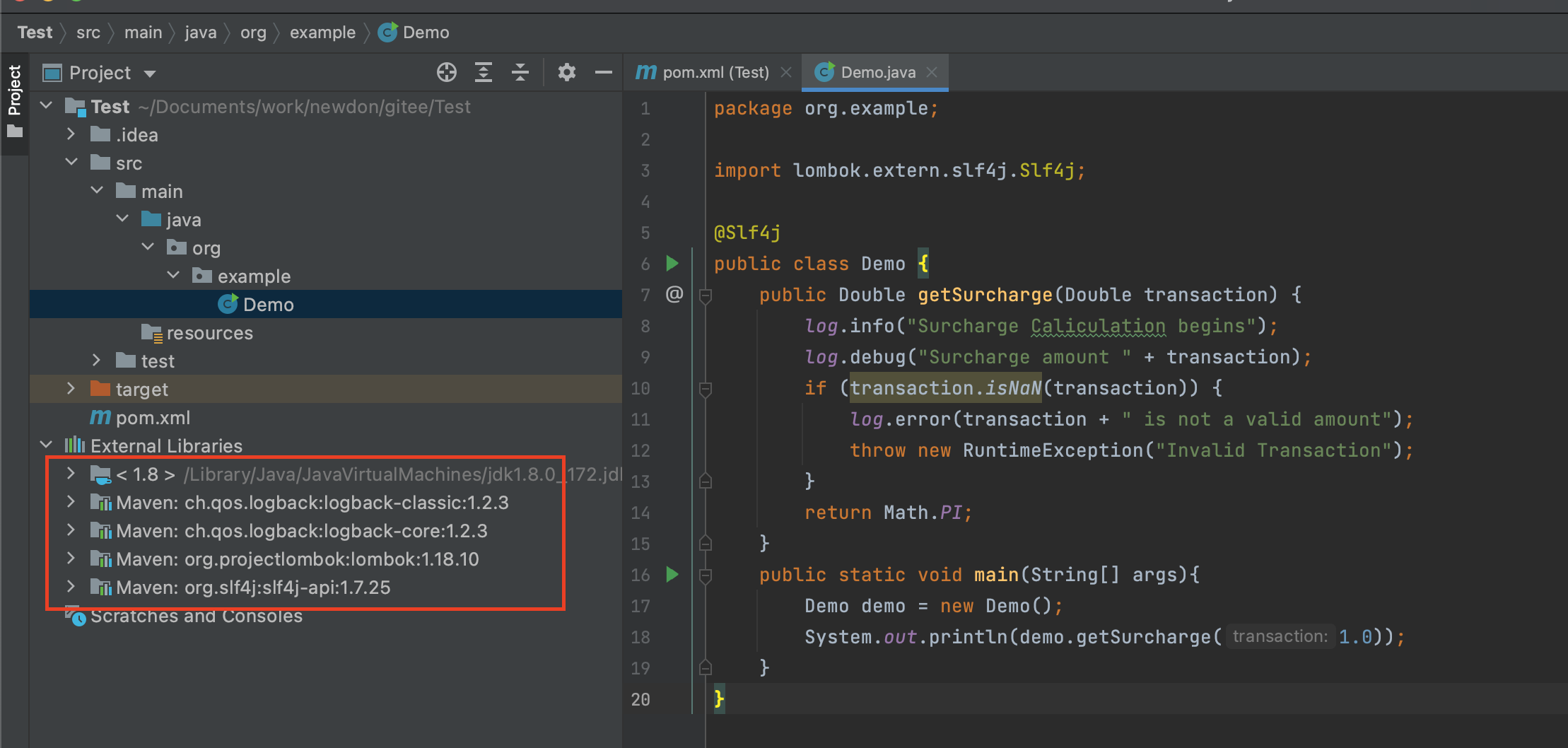The width and height of the screenshot is (1568, 748).
Task: Select the target folder row
Action: tap(326, 389)
